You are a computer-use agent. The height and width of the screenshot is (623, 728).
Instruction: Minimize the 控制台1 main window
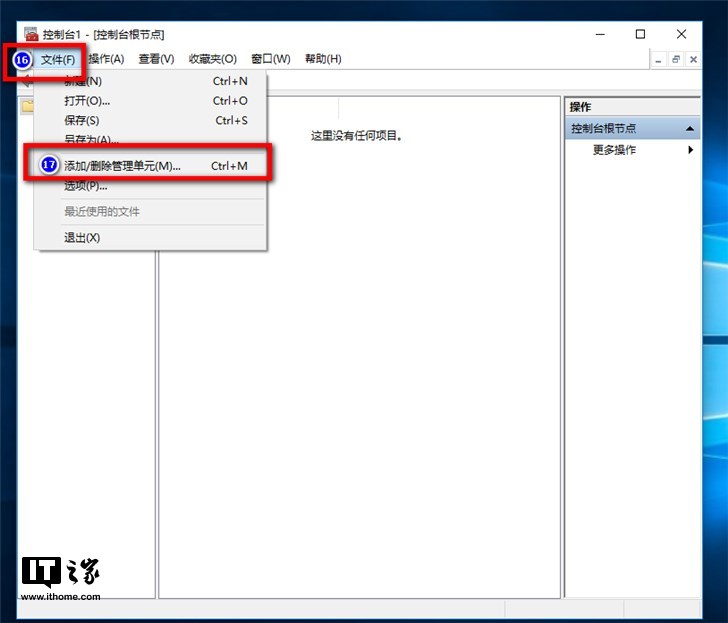click(600, 34)
